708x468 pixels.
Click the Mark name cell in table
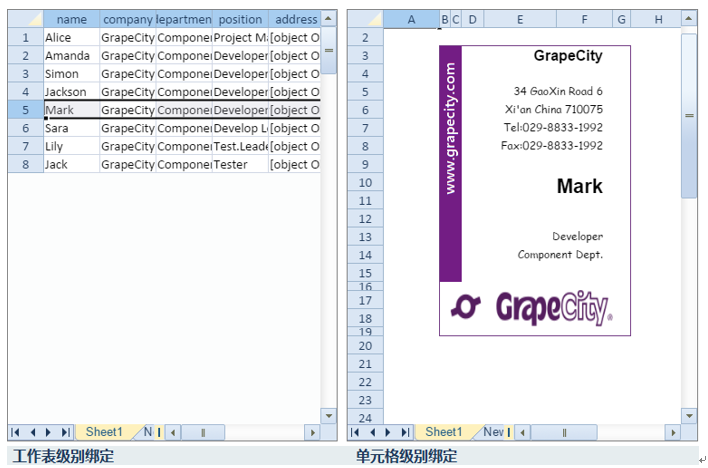coord(71,110)
